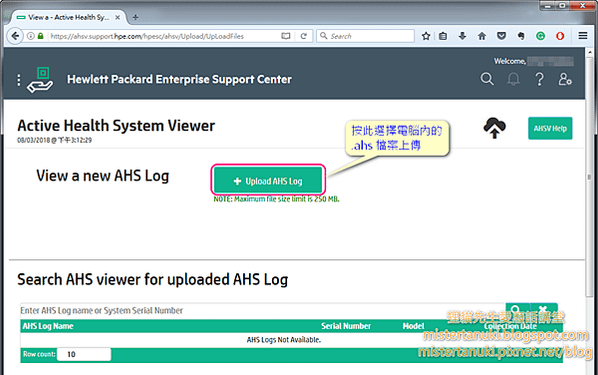
Task: Reload the page with refresh icon
Action: [304, 36]
